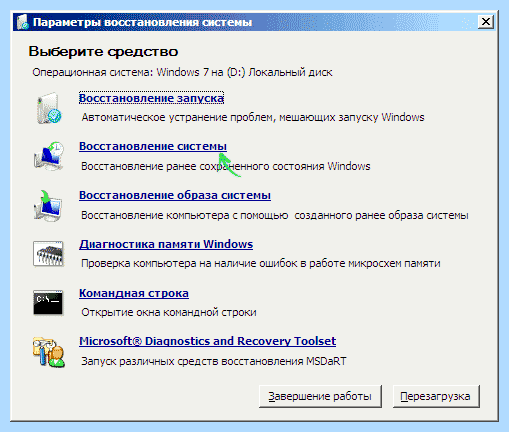Click the Завершение работы button

[x=320, y=396]
